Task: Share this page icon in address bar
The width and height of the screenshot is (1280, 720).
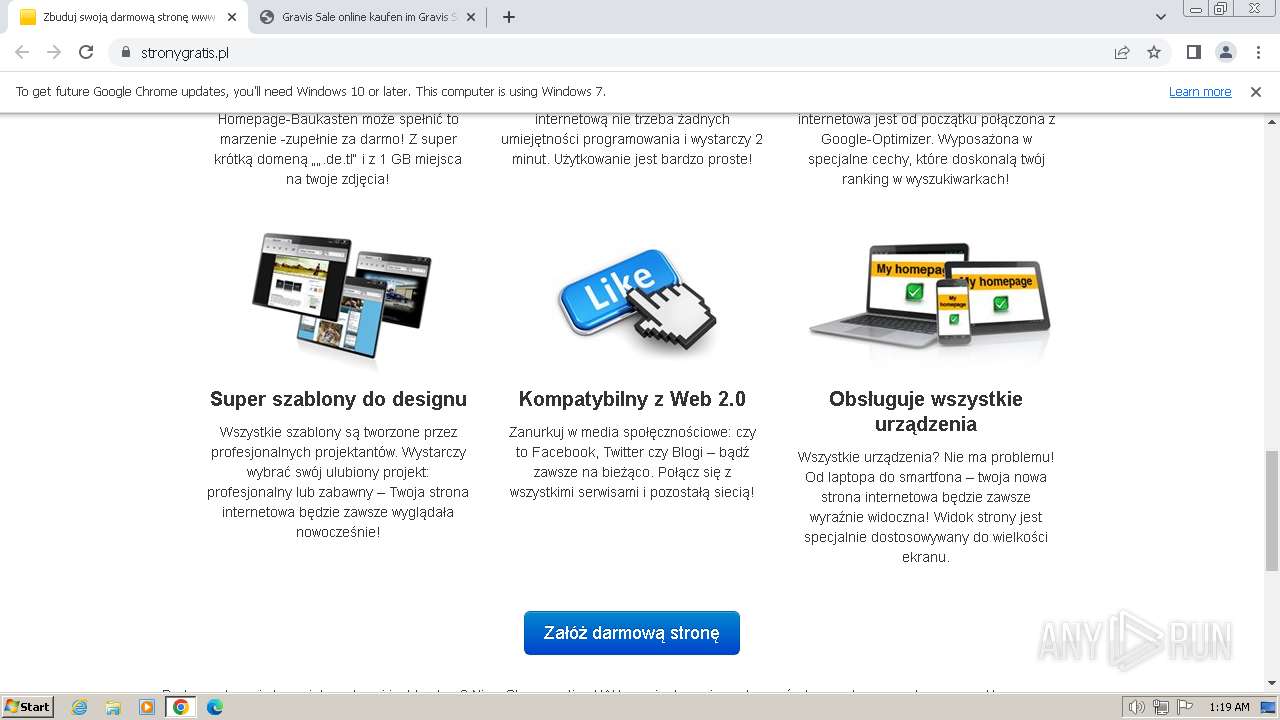Action: (1122, 52)
